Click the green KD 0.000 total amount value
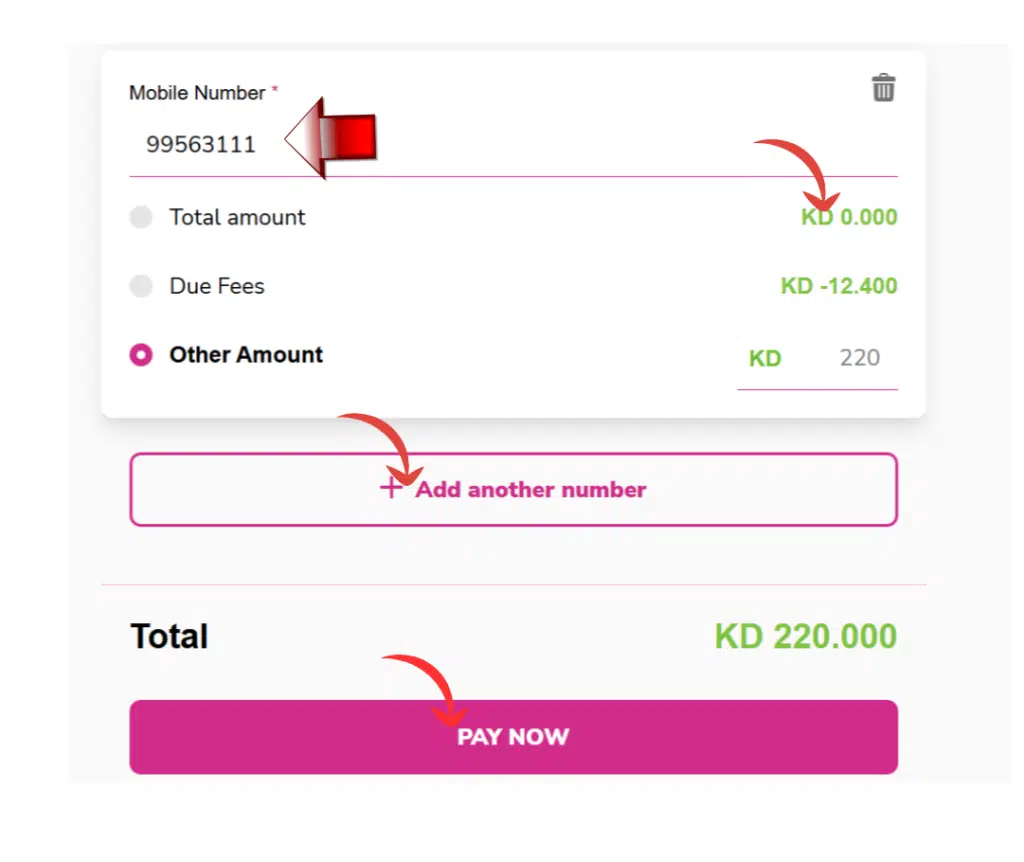Image resolution: width=1024 pixels, height=862 pixels. 848,217
